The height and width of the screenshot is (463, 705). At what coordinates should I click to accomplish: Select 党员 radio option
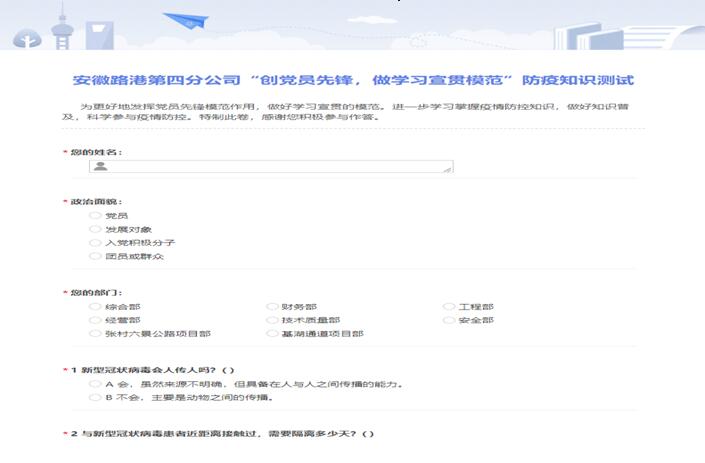95,215
